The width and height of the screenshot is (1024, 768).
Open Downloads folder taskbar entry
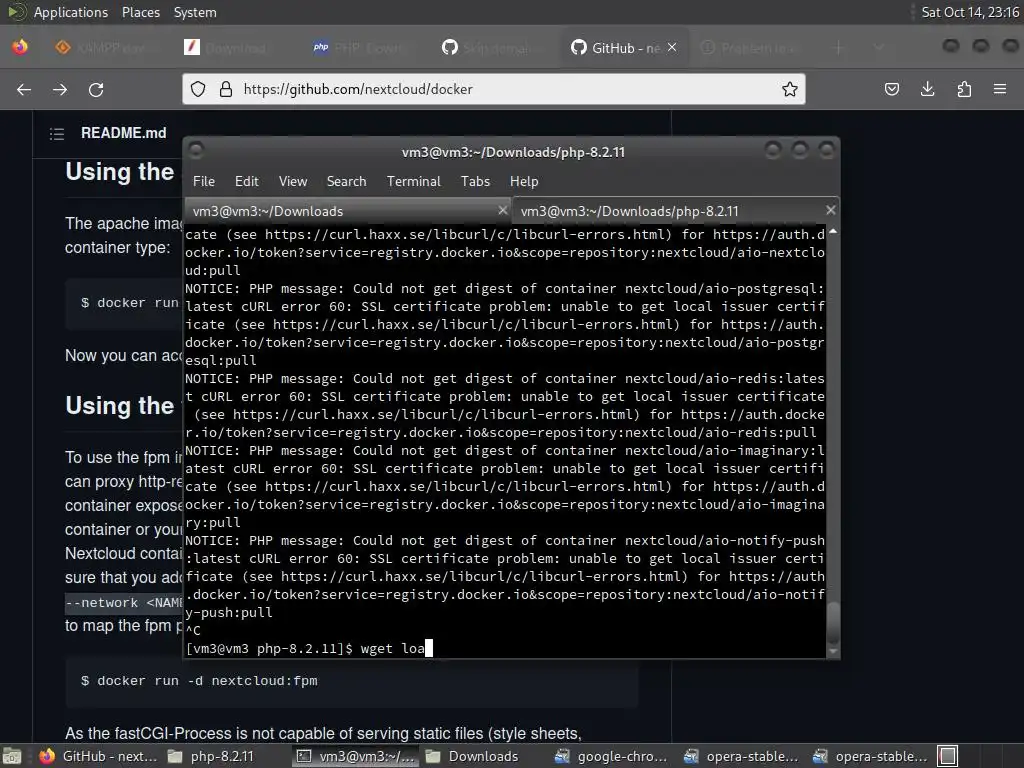pos(483,756)
